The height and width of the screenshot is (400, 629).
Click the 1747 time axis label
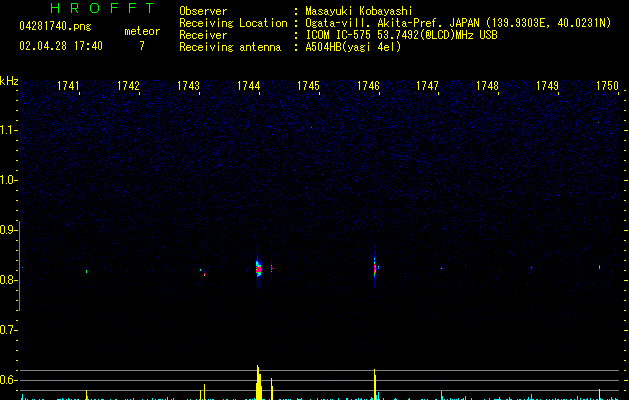click(427, 86)
